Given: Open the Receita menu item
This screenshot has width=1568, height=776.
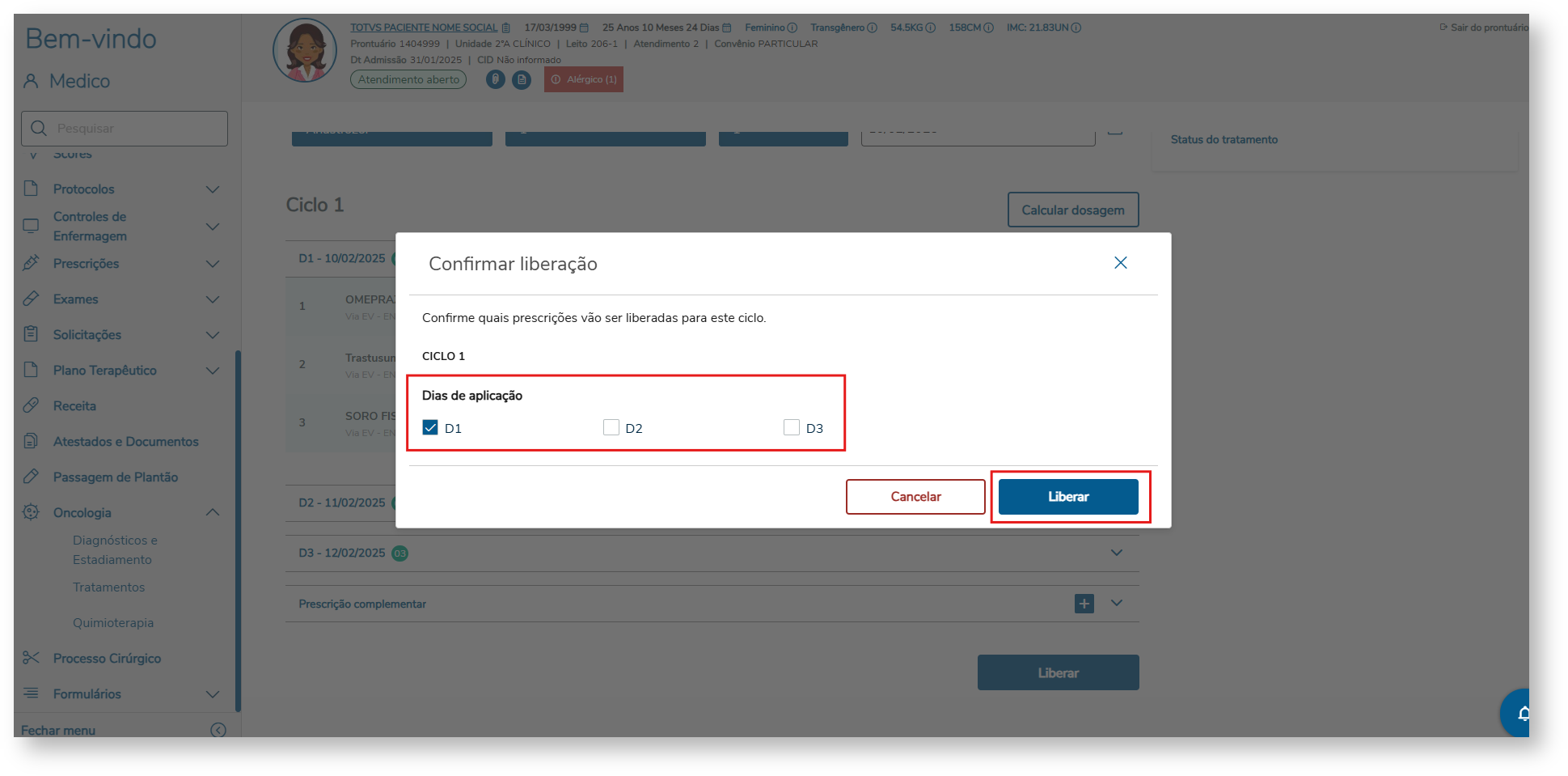Looking at the screenshot, I should click(74, 406).
